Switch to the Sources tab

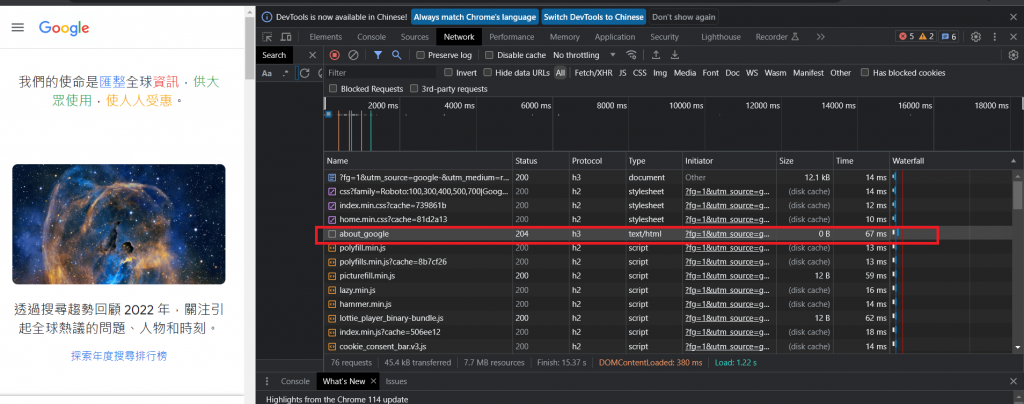(x=415, y=37)
